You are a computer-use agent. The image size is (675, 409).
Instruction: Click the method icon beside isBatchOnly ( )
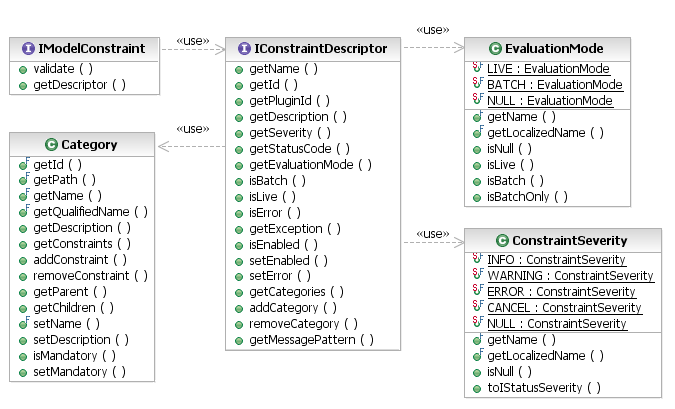point(477,198)
